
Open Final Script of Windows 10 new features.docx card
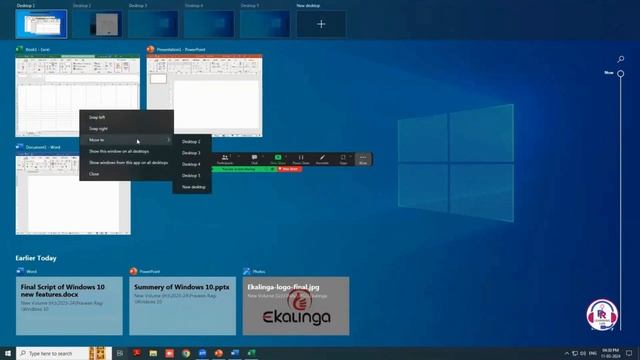click(69, 306)
